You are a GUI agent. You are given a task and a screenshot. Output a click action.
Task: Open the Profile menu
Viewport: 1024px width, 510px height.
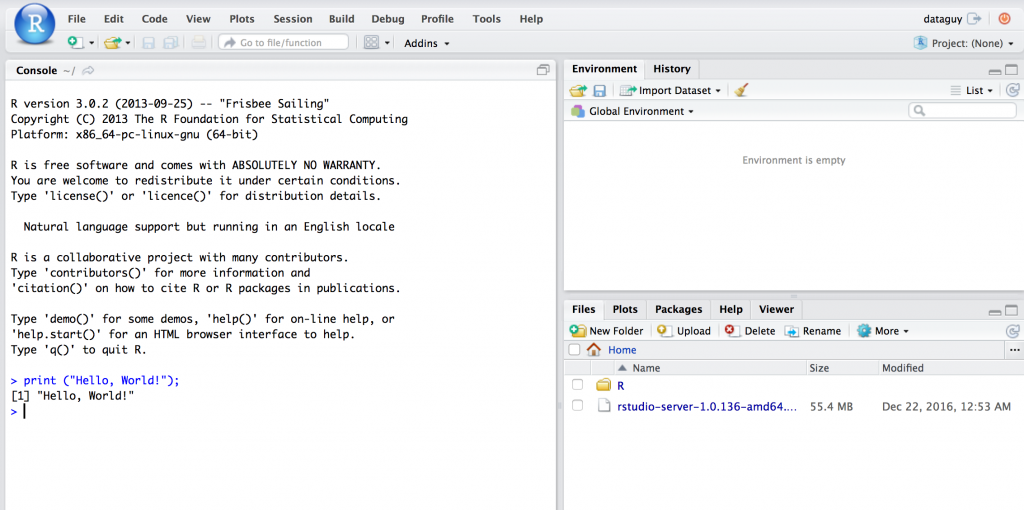438,19
